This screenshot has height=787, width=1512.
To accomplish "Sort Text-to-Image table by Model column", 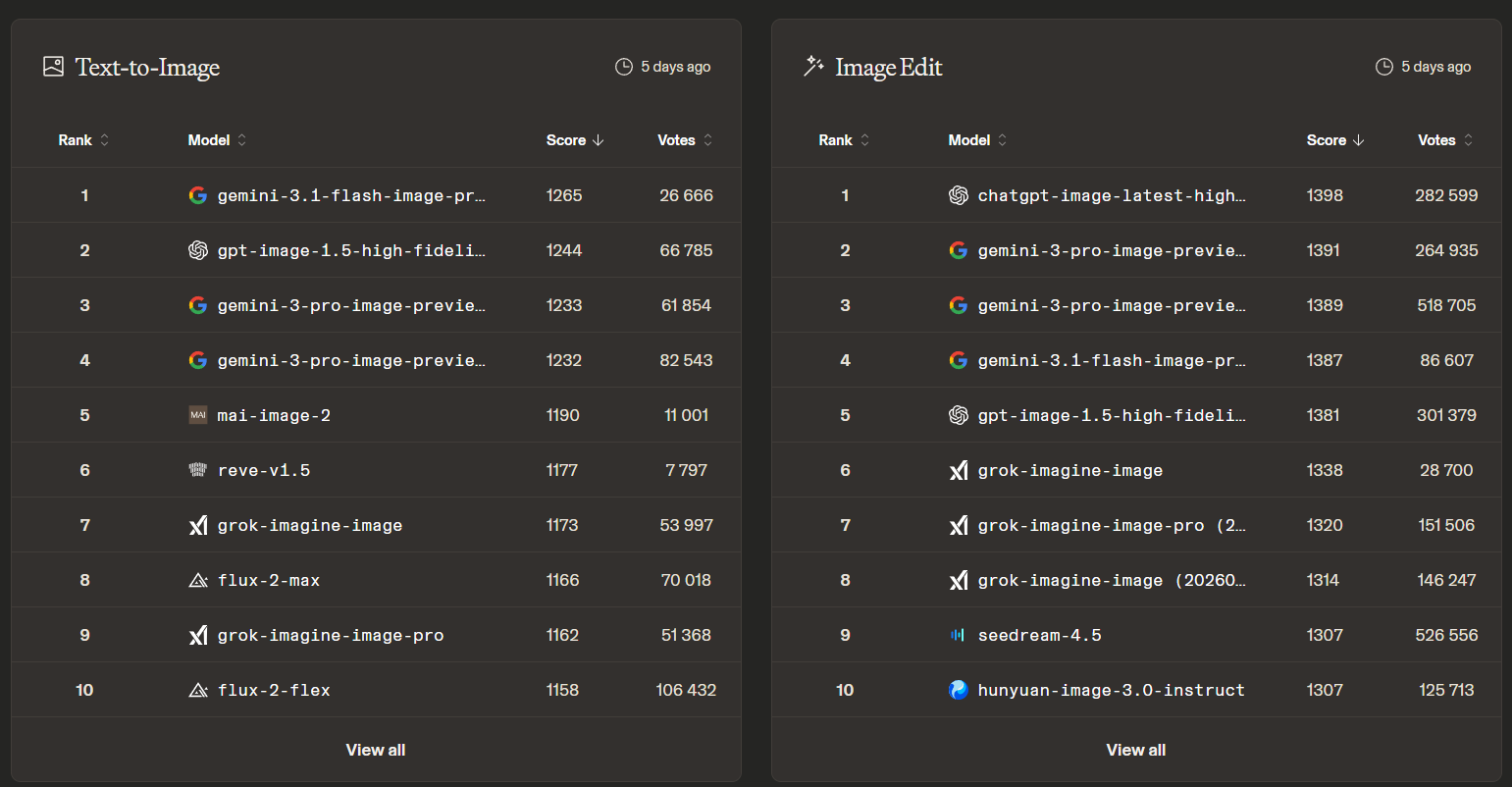I will 217,140.
